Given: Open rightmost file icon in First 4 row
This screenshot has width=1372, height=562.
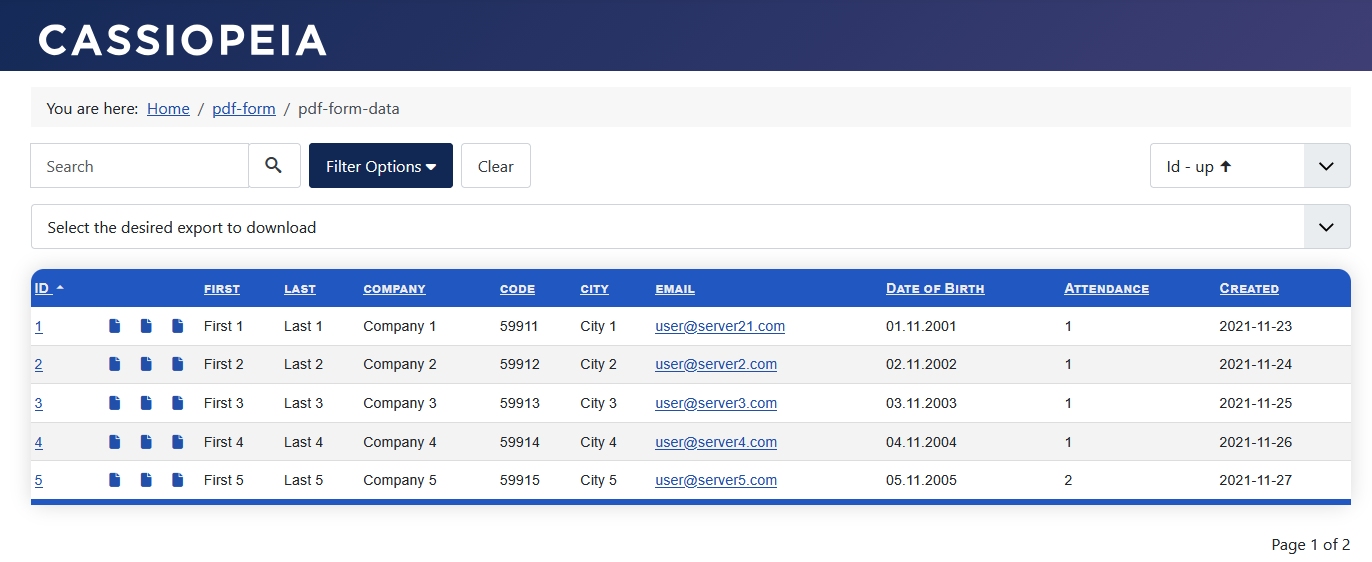Looking at the screenshot, I should [178, 442].
